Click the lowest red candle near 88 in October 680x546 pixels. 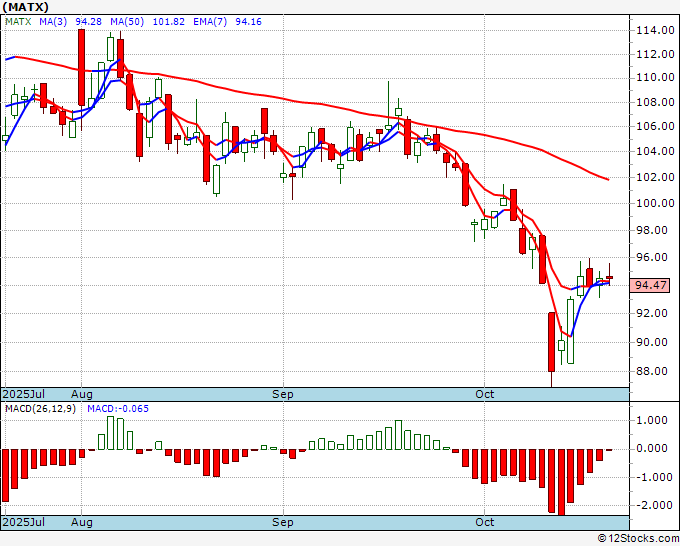pyautogui.click(x=552, y=342)
